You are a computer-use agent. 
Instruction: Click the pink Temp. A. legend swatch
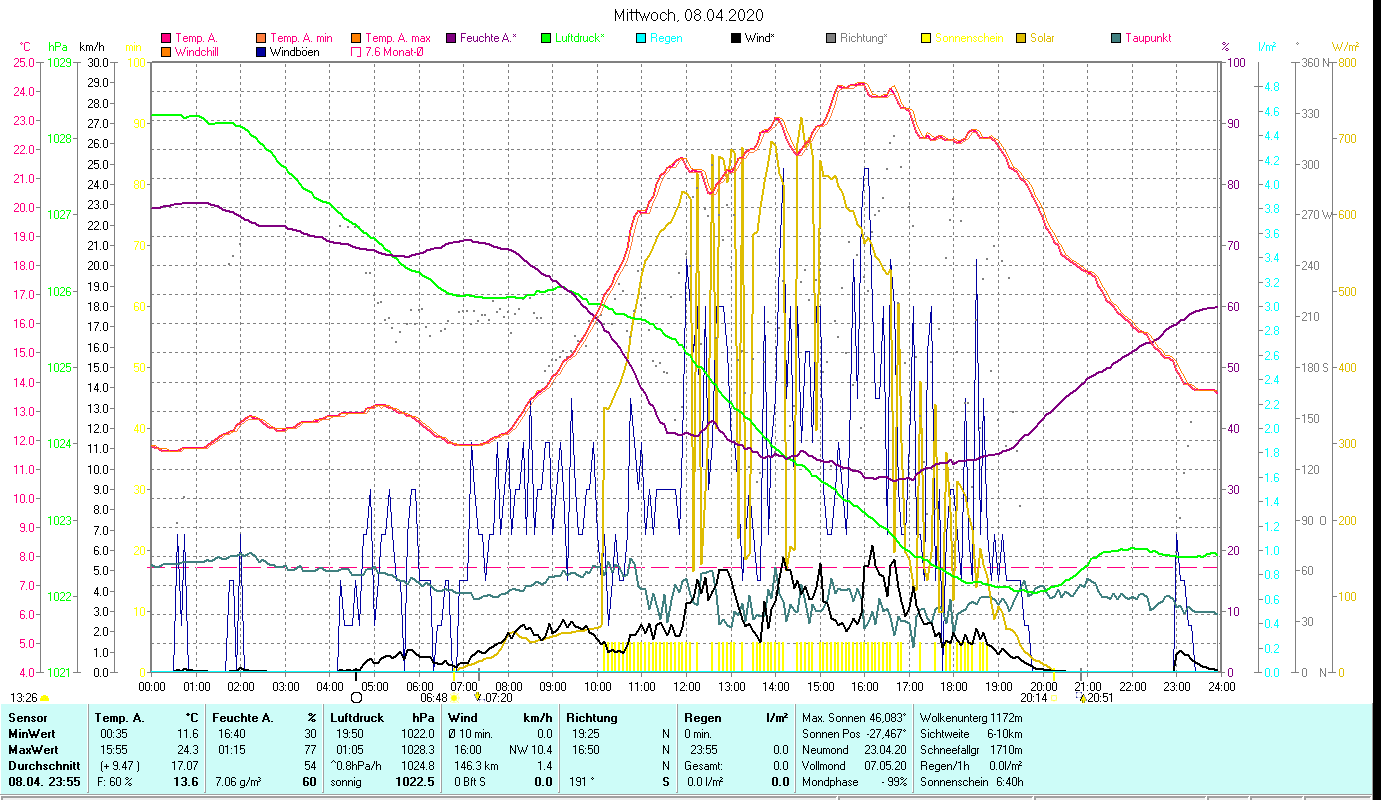click(x=166, y=39)
